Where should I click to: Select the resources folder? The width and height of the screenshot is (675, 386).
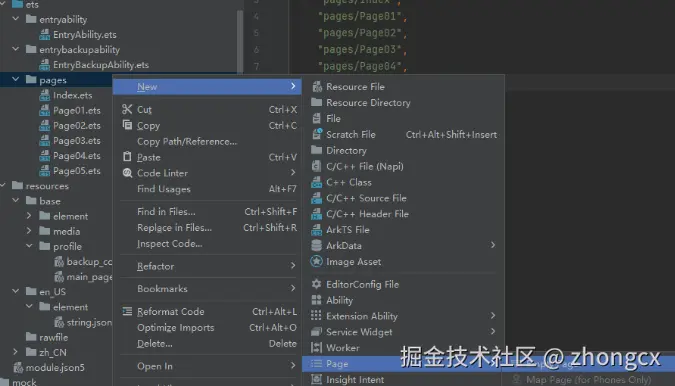pos(47,186)
